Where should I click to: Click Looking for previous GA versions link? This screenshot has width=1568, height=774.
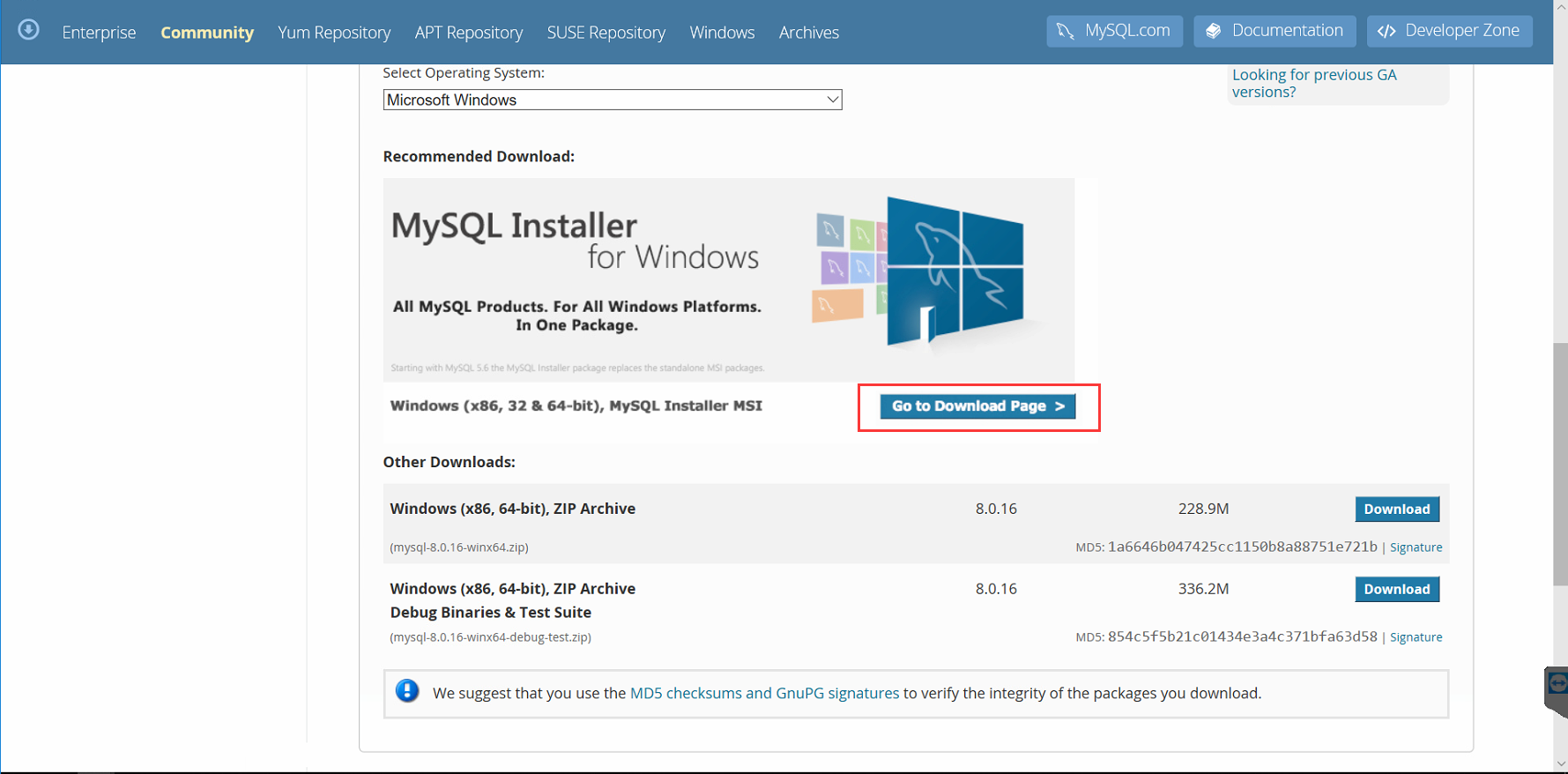[1313, 84]
